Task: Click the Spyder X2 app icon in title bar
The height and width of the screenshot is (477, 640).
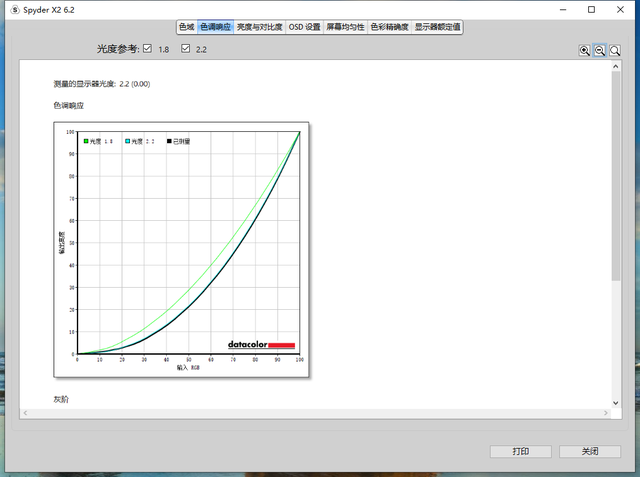Action: [15, 10]
